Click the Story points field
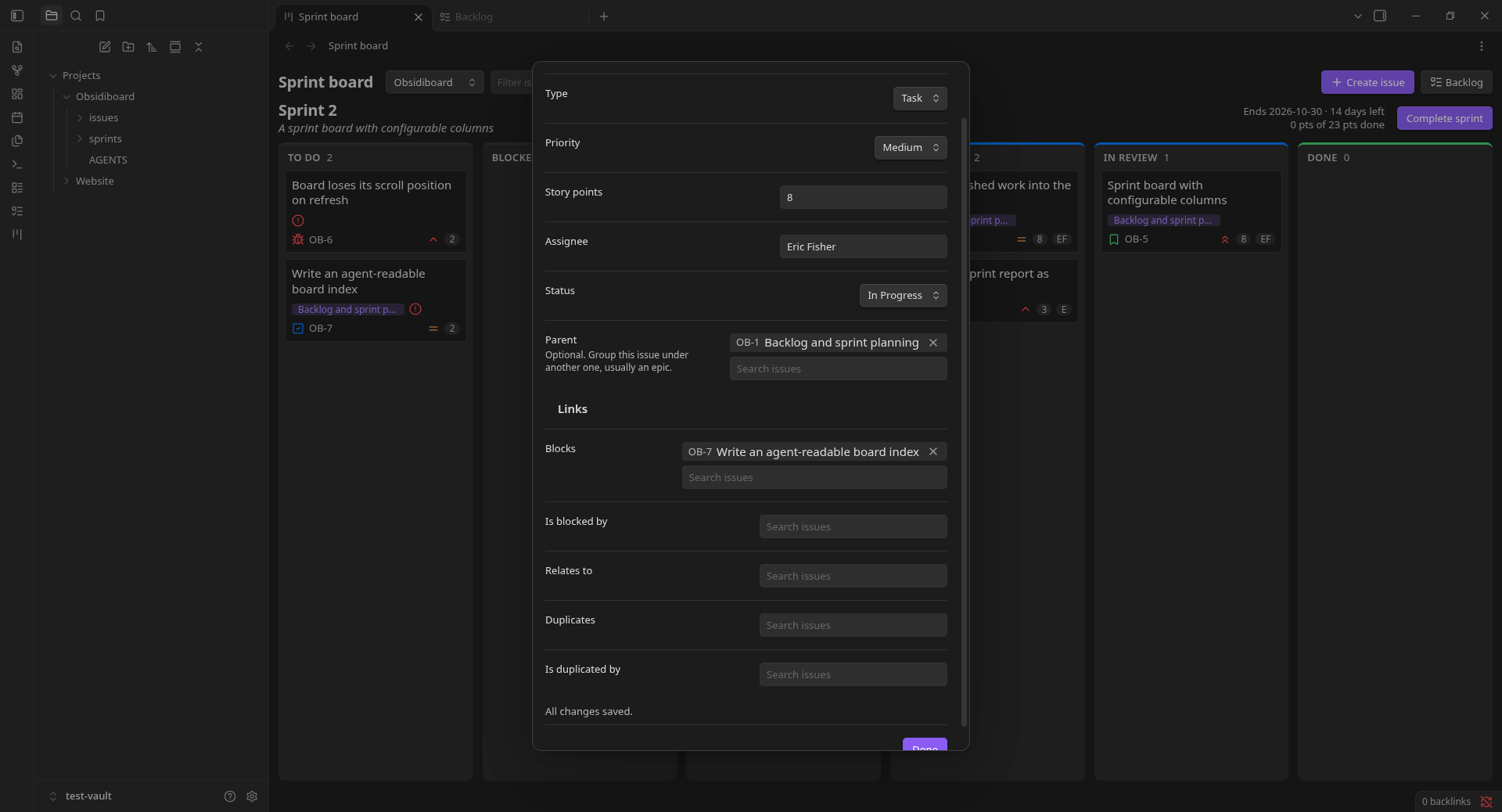1502x812 pixels. point(864,197)
